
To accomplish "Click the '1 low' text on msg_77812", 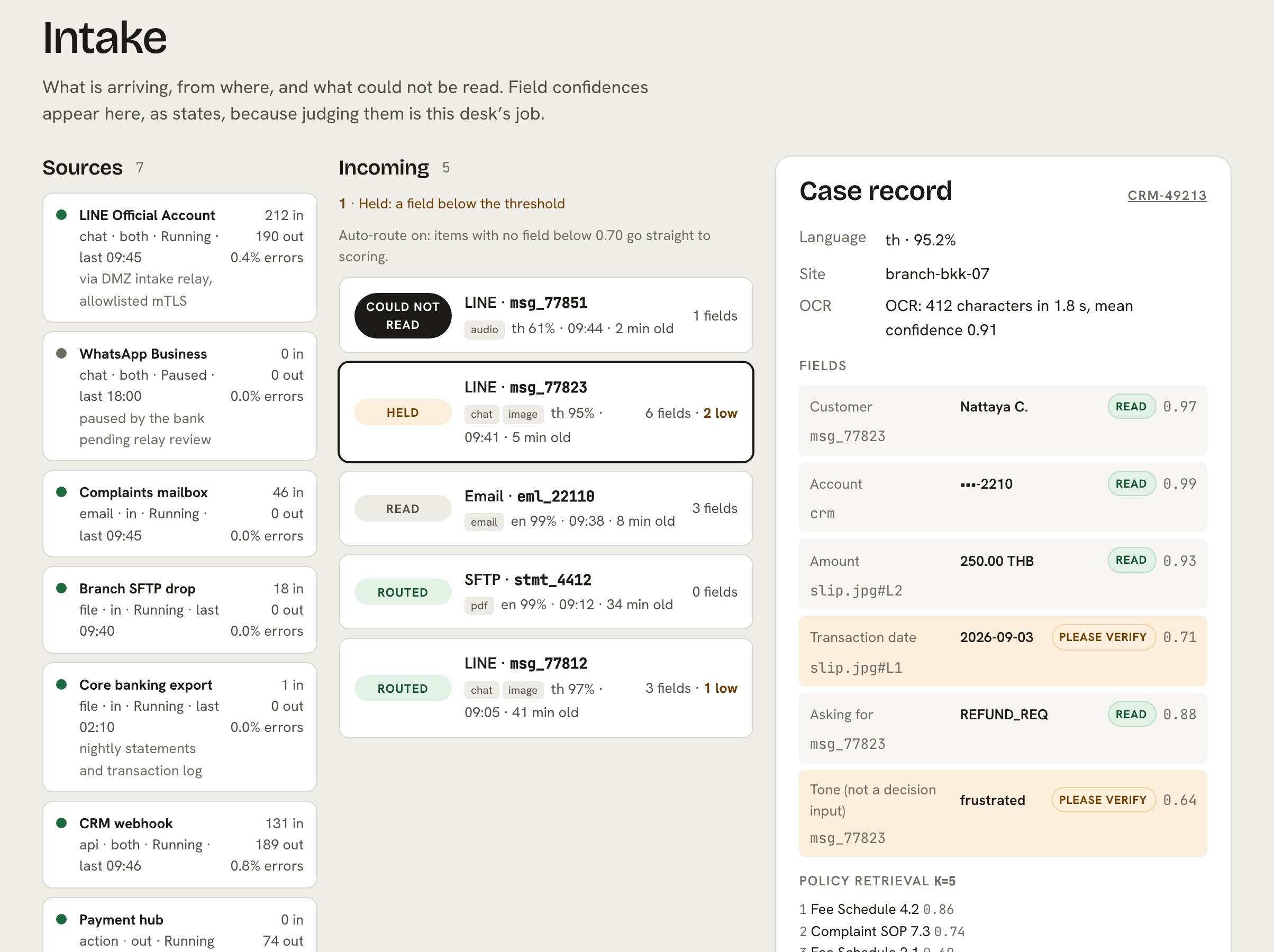I will coord(721,688).
